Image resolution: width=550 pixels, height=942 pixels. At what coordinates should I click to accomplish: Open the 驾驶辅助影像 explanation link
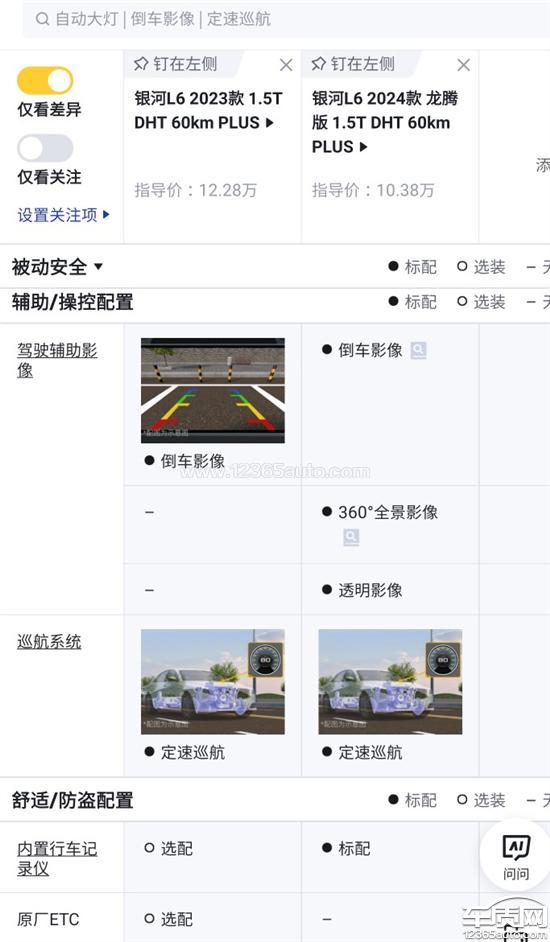[x=57, y=360]
